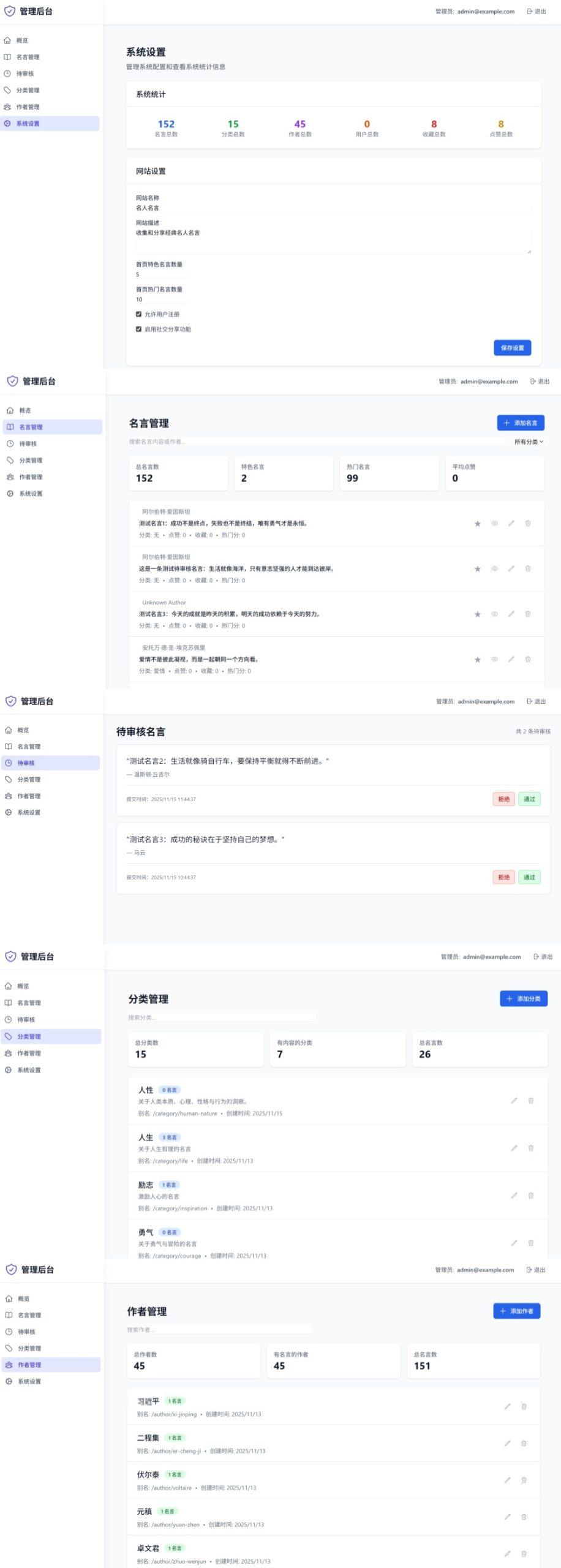
Task: Click edit pencil for 测试名言1 quote
Action: 511,523
